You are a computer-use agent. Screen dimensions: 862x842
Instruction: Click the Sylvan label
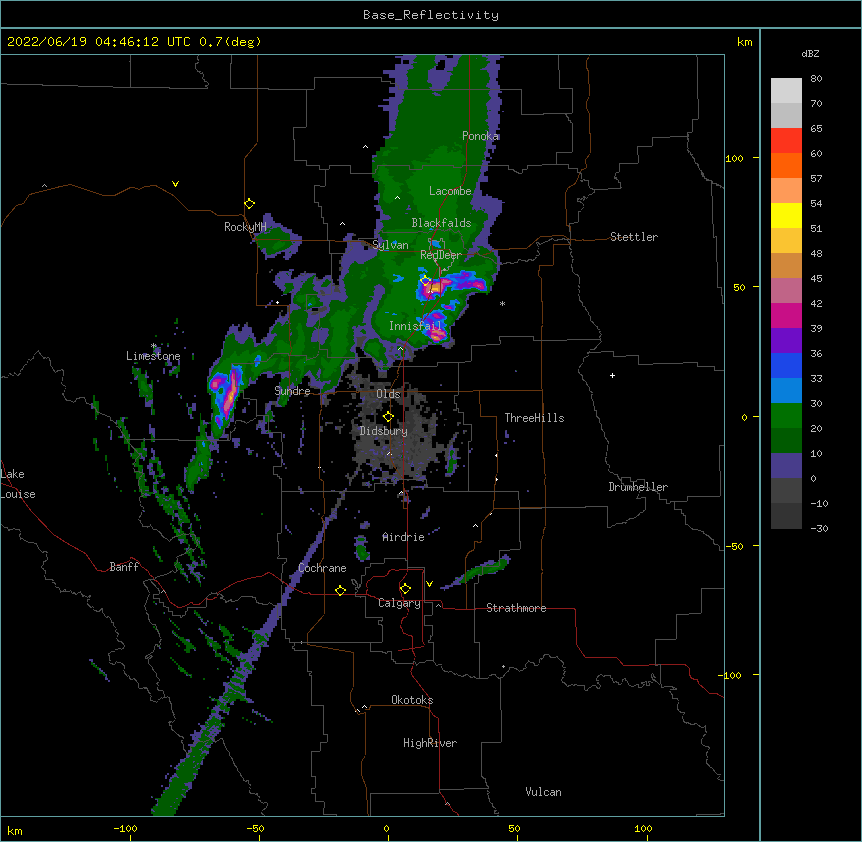pos(390,245)
